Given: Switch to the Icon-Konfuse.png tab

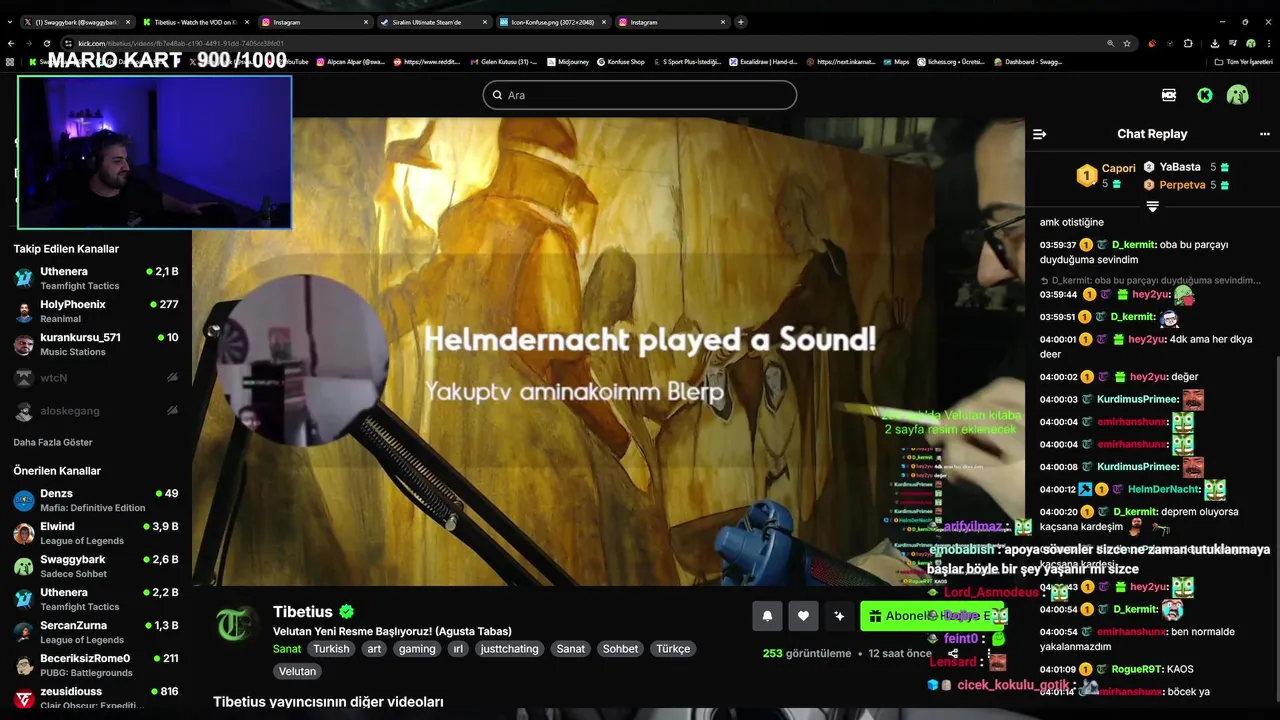Looking at the screenshot, I should pos(553,22).
